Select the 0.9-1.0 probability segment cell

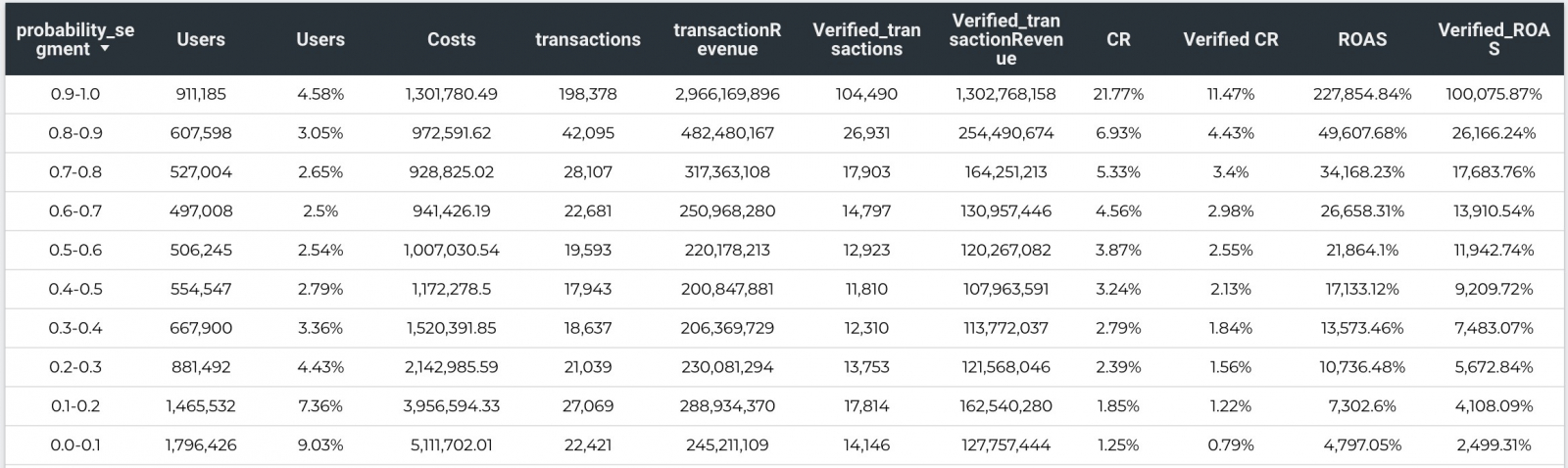click(75, 94)
